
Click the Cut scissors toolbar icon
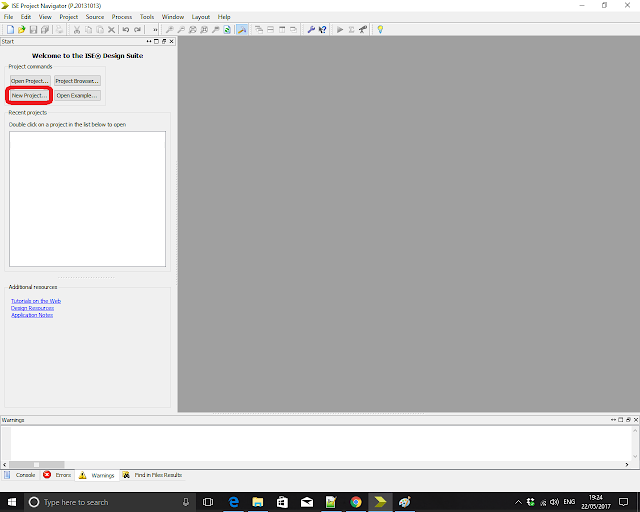pos(77,29)
